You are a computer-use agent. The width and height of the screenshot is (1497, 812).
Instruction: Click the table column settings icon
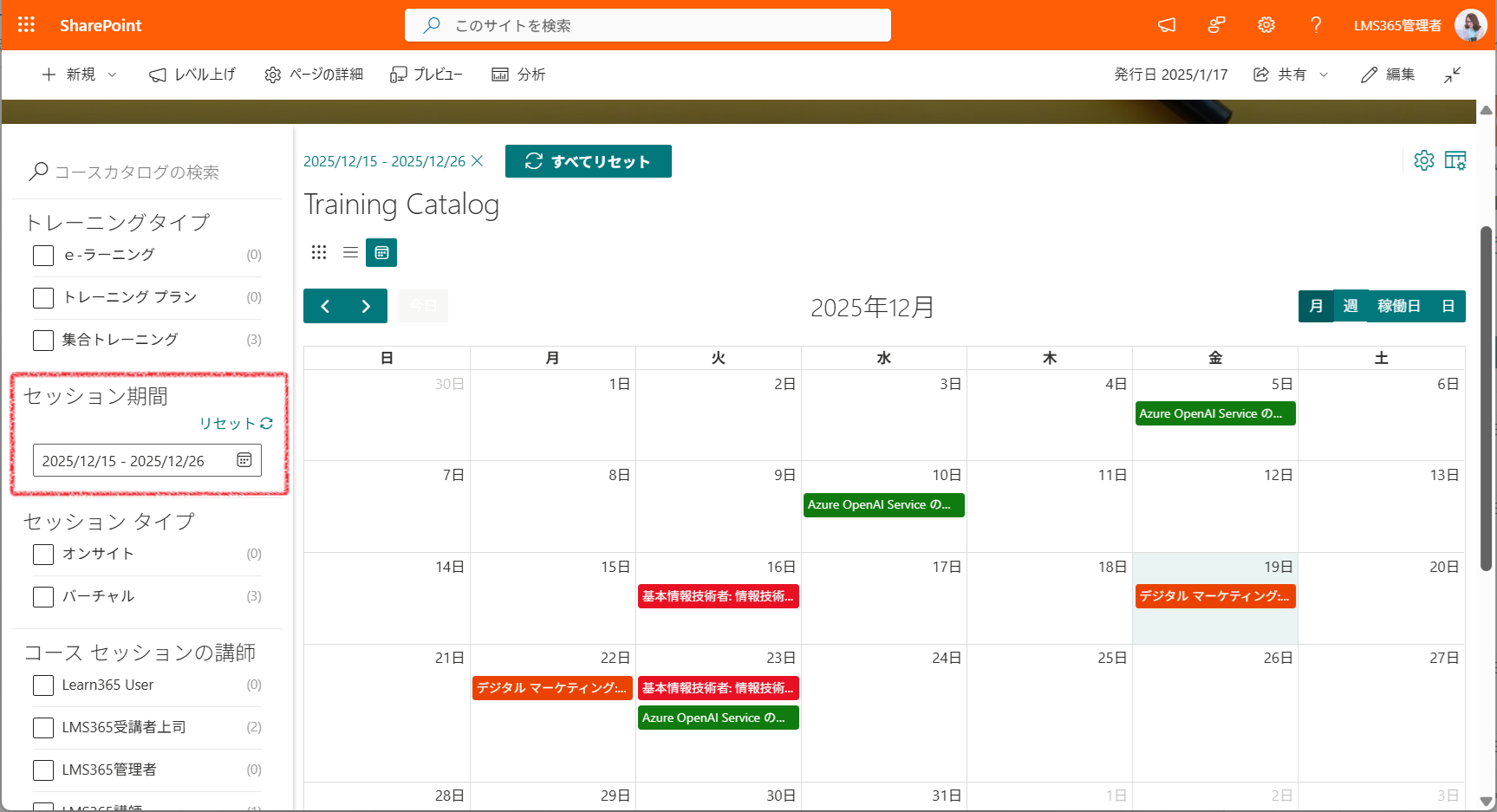1455,160
